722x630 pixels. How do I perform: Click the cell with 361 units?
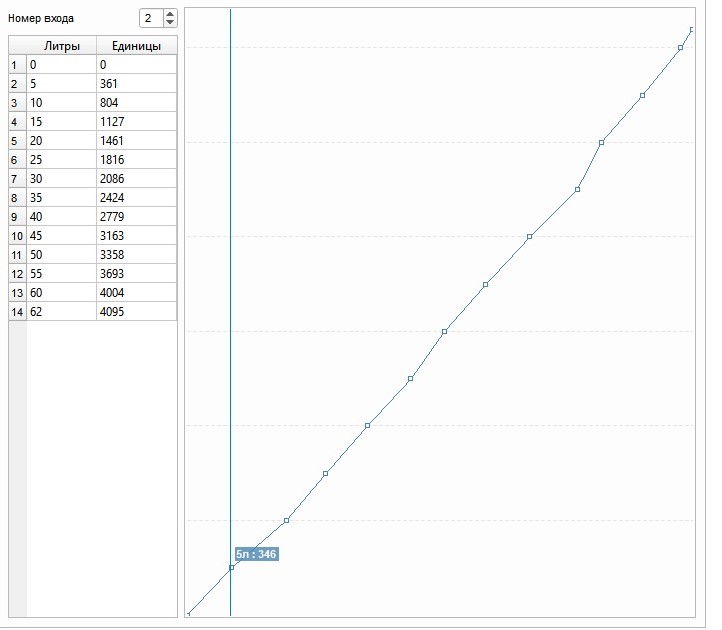[x=136, y=83]
